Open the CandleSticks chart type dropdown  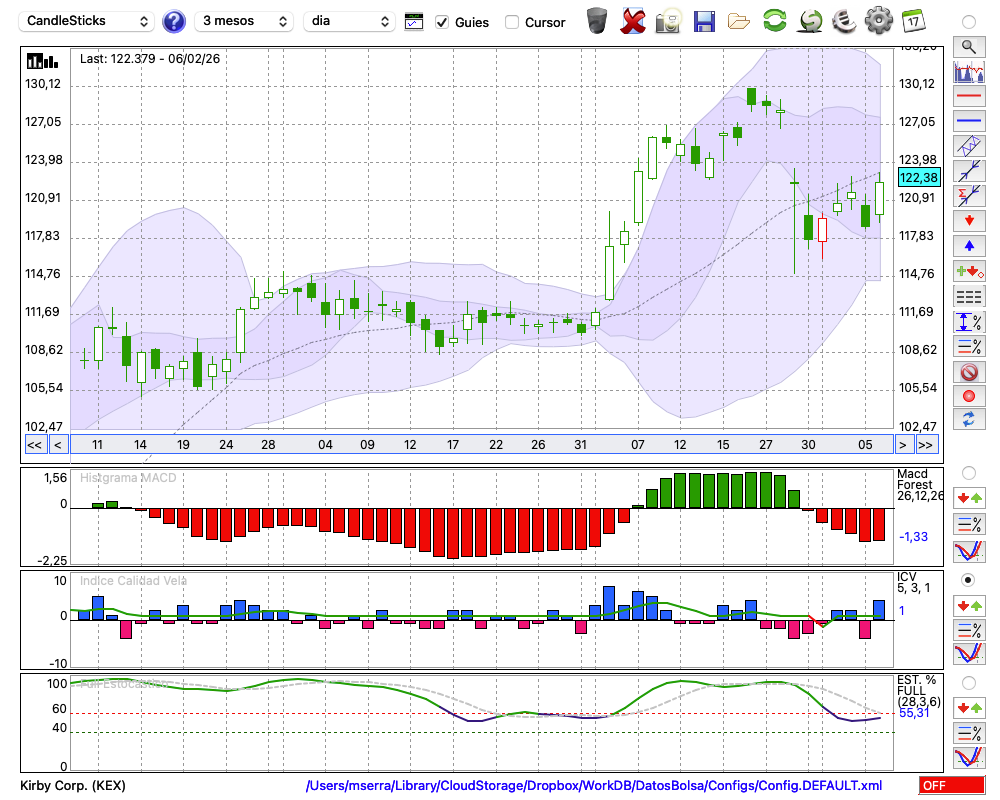pyautogui.click(x=88, y=21)
